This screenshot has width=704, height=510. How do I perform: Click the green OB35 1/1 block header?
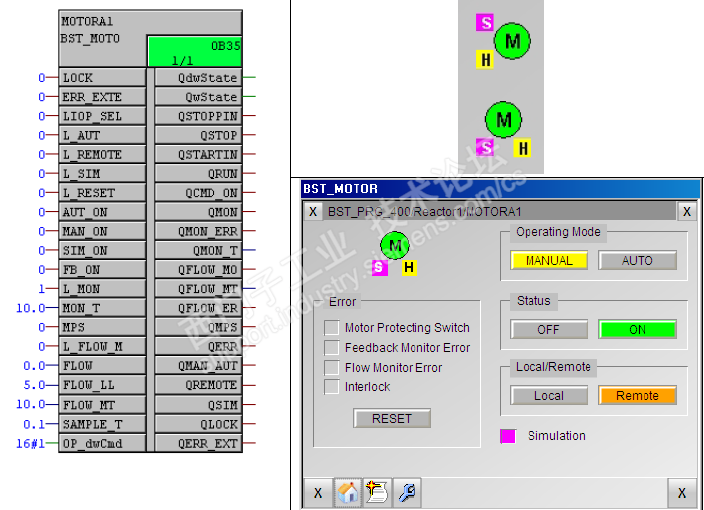[x=194, y=51]
